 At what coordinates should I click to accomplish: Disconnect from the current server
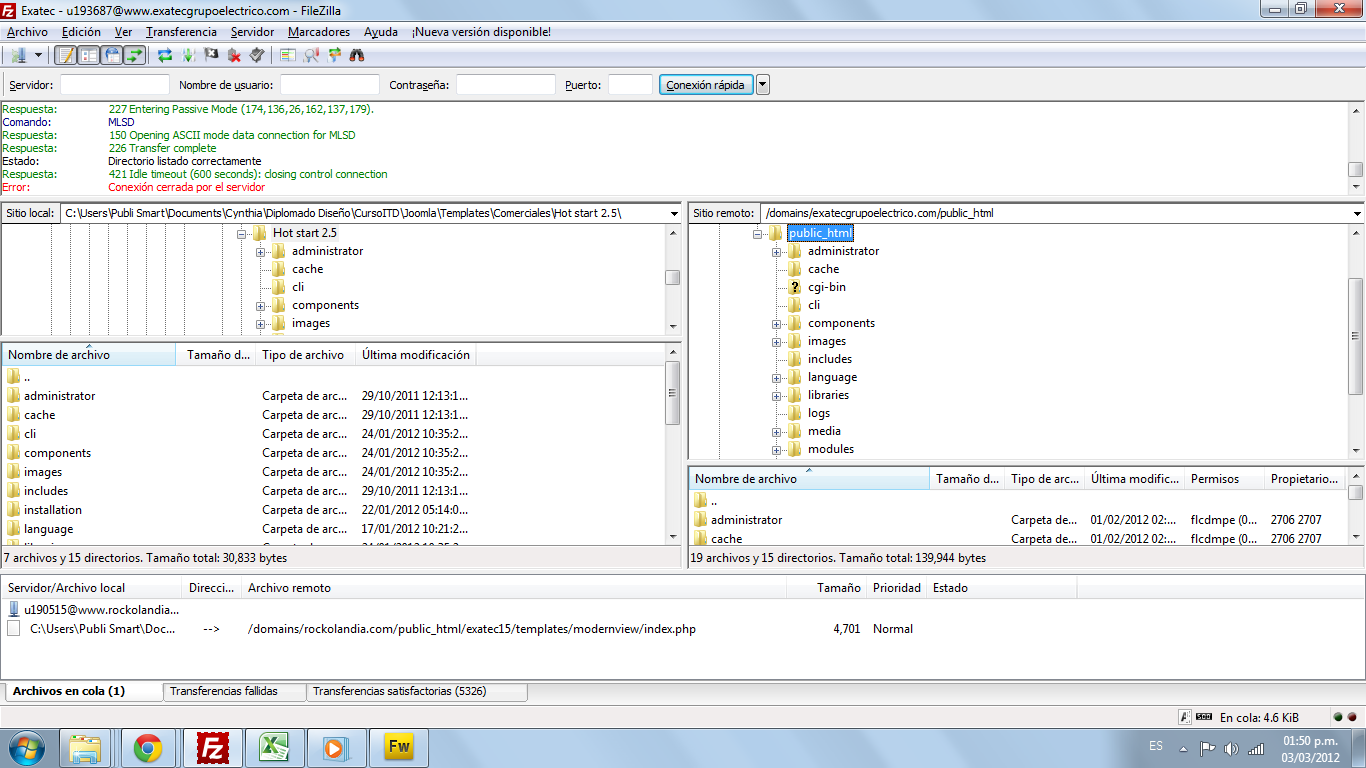point(234,55)
